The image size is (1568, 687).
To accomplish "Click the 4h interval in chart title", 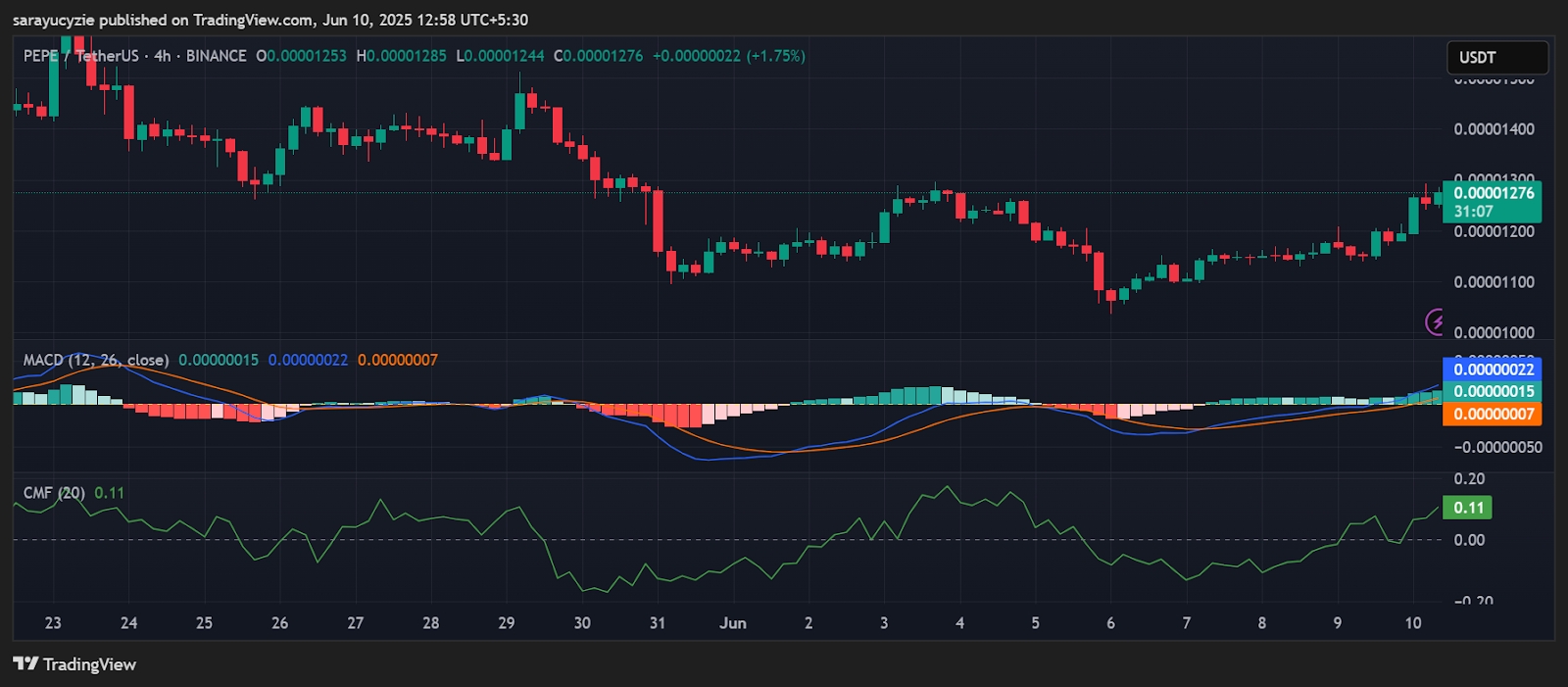I will click(x=162, y=56).
